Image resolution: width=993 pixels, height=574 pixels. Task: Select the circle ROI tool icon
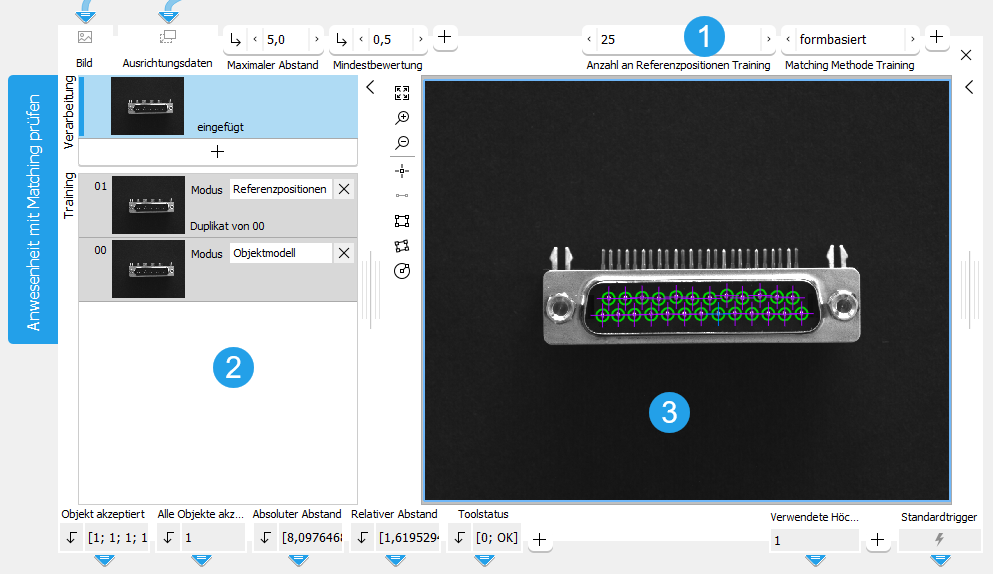click(x=402, y=271)
